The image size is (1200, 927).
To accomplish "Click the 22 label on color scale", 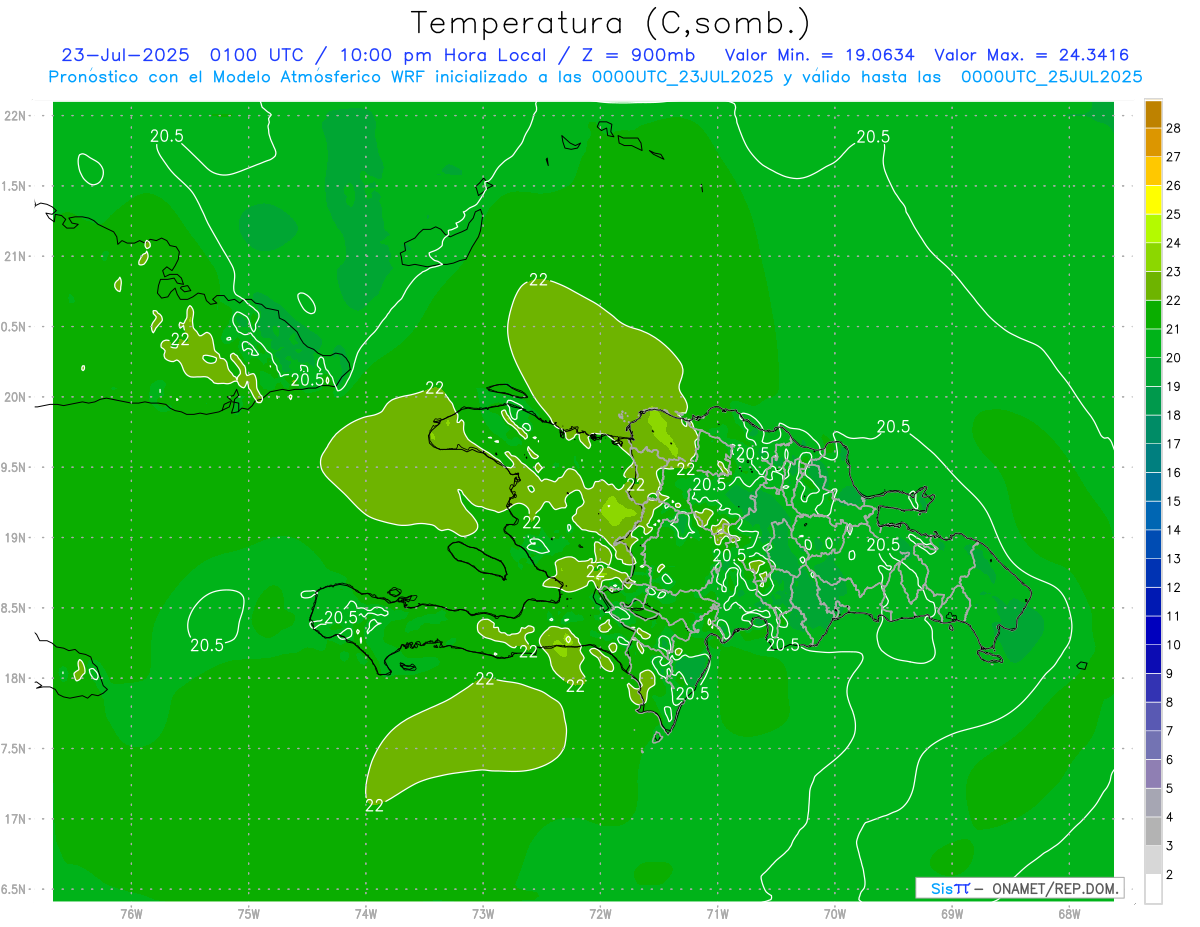I will 1174,300.
